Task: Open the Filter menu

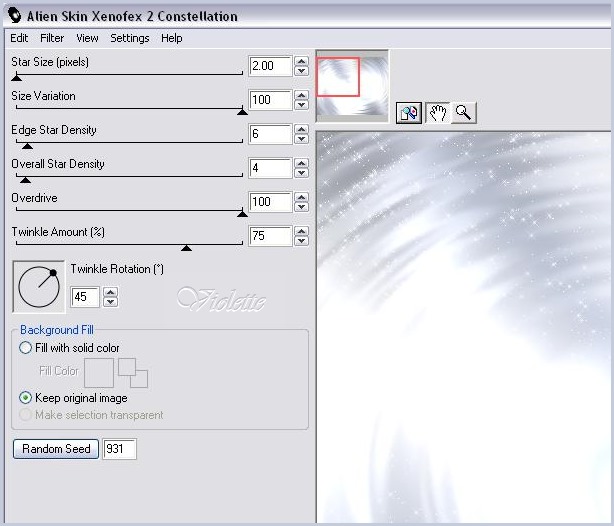Action: point(52,38)
